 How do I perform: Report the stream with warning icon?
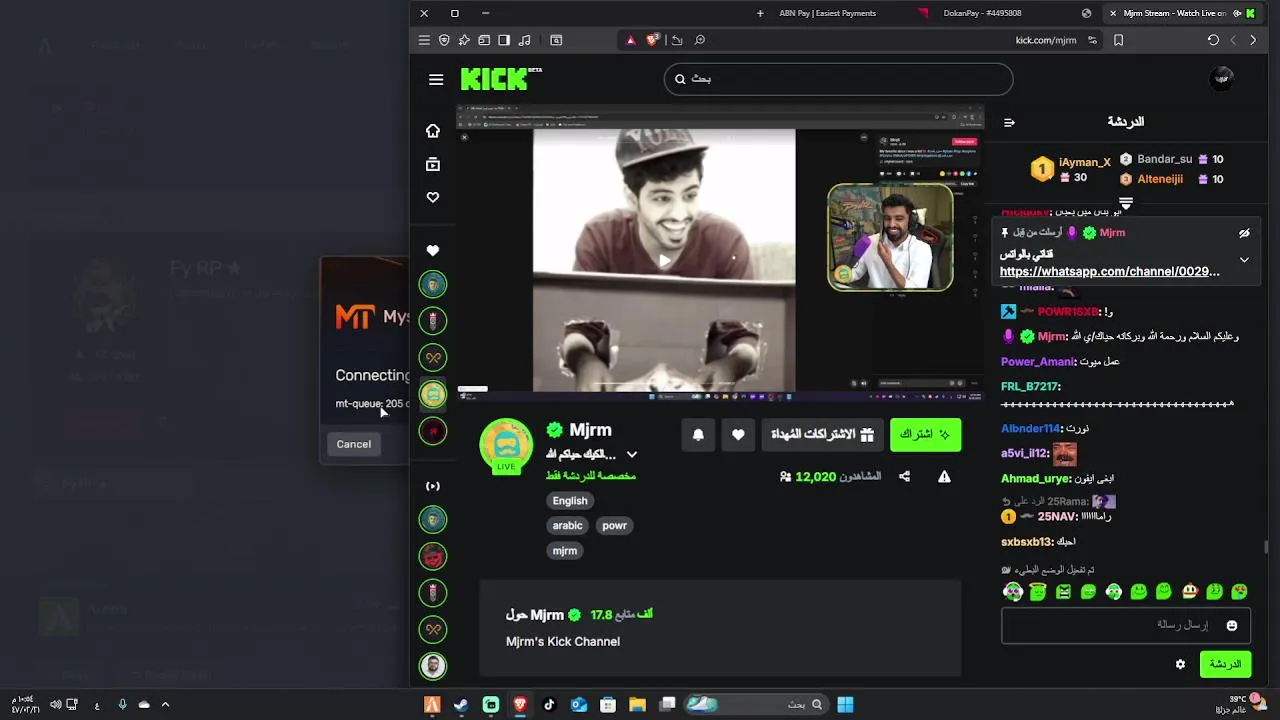[x=944, y=477]
